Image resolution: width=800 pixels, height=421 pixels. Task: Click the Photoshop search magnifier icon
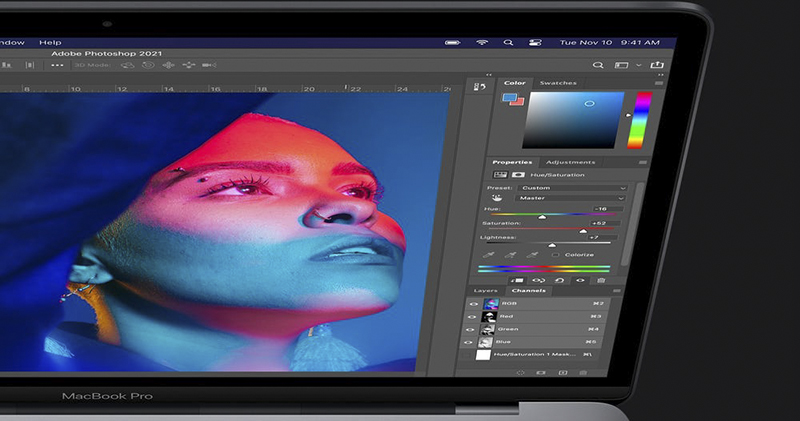(x=598, y=65)
